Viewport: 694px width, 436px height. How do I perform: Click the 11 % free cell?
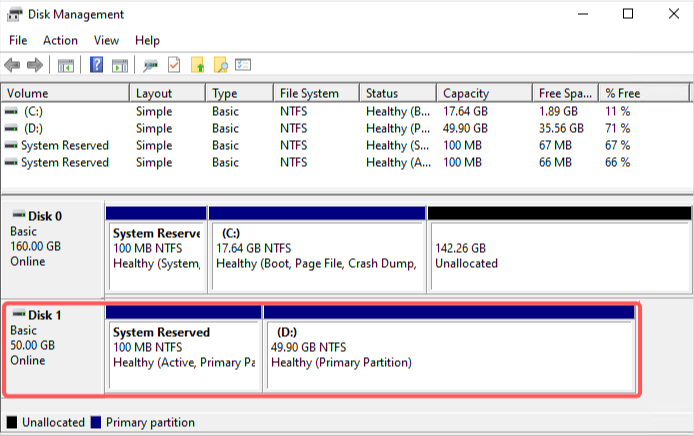tap(617, 112)
